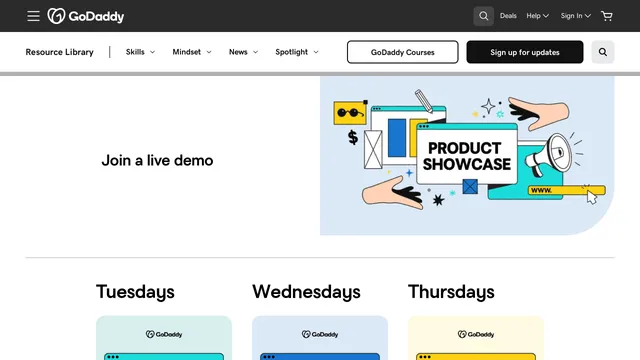This screenshot has height=360, width=640.
Task: Go to Resource Library home link
Action: pos(60,52)
